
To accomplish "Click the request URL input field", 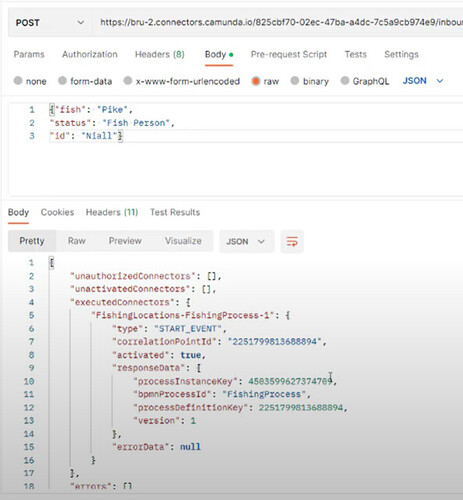I will click(279, 23).
